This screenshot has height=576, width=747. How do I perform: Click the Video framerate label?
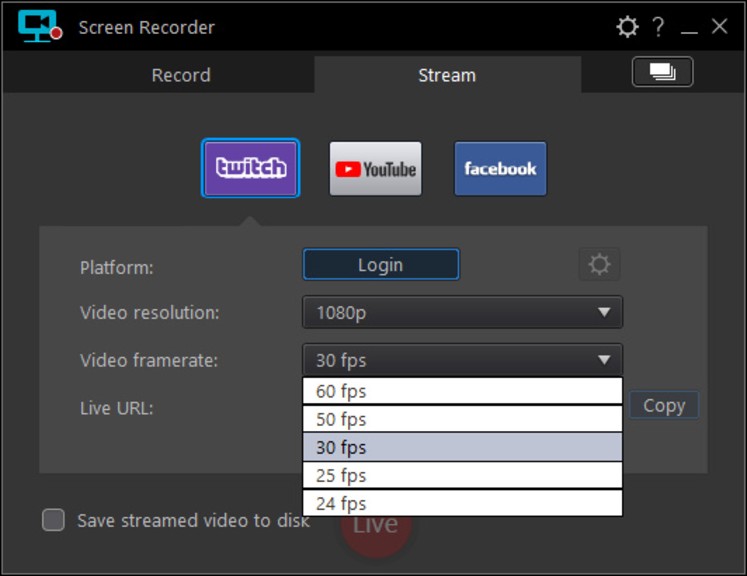(149, 360)
